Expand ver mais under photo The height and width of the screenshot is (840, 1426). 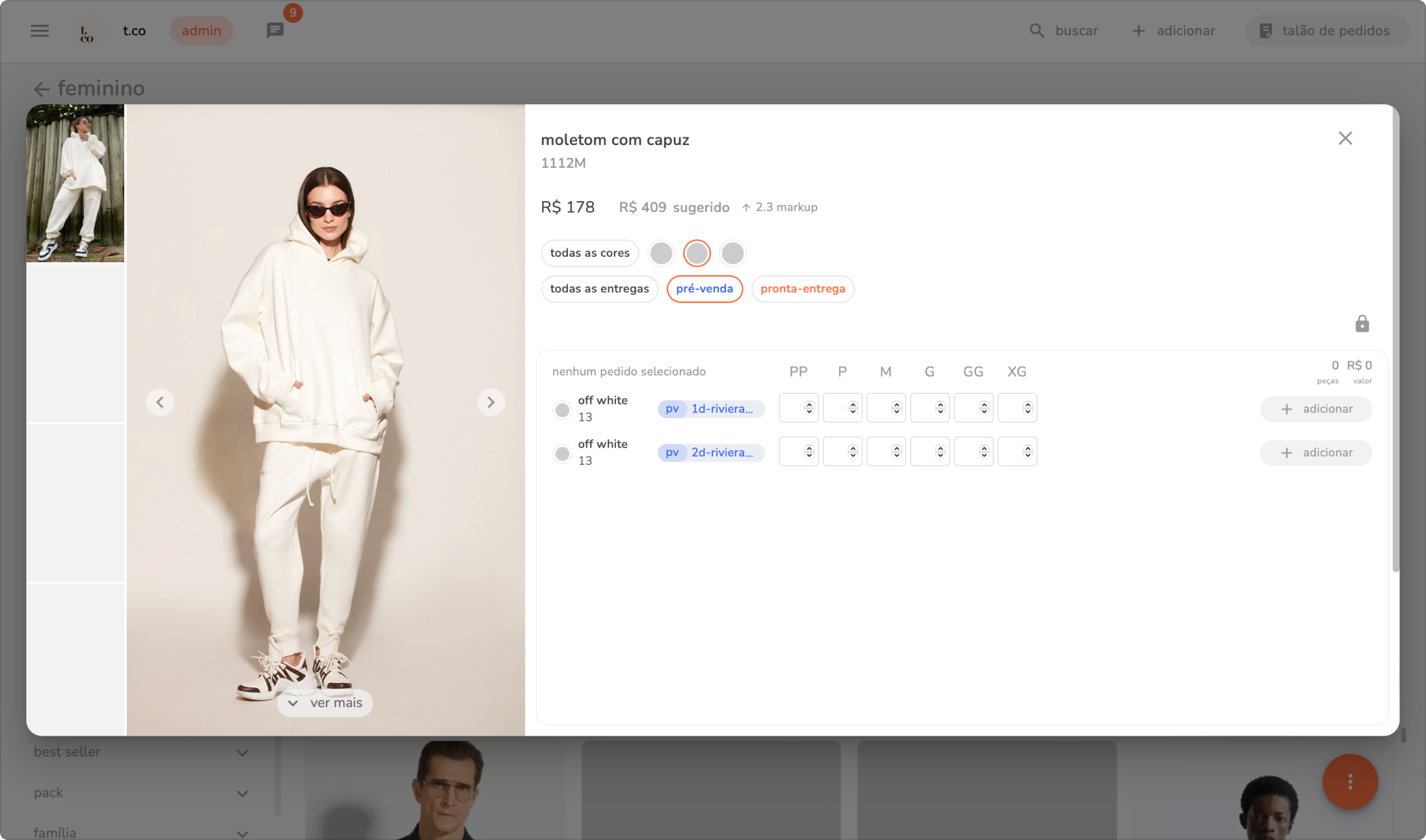325,703
